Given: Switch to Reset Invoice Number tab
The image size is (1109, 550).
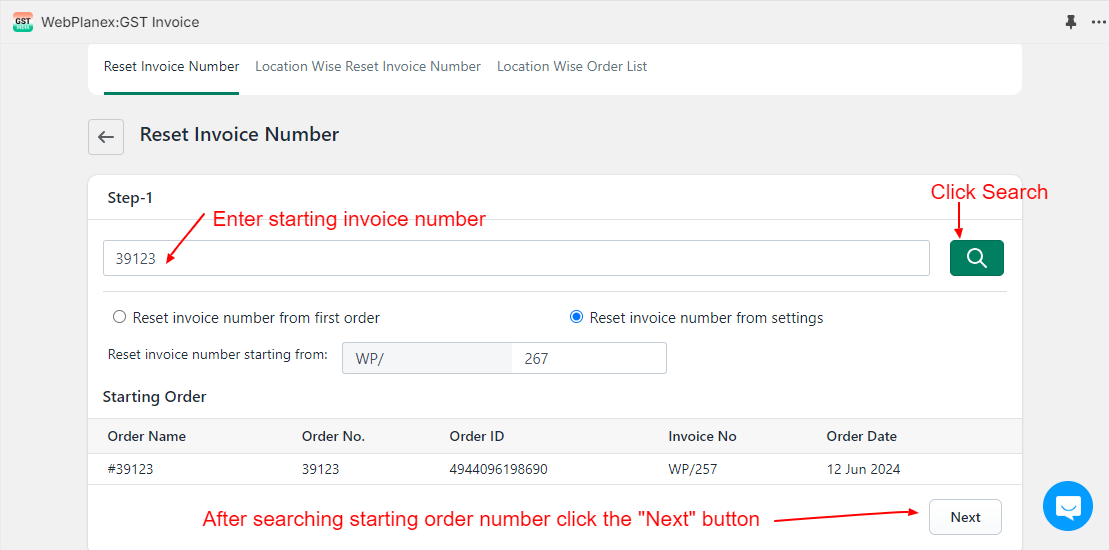Looking at the screenshot, I should coord(171,66).
